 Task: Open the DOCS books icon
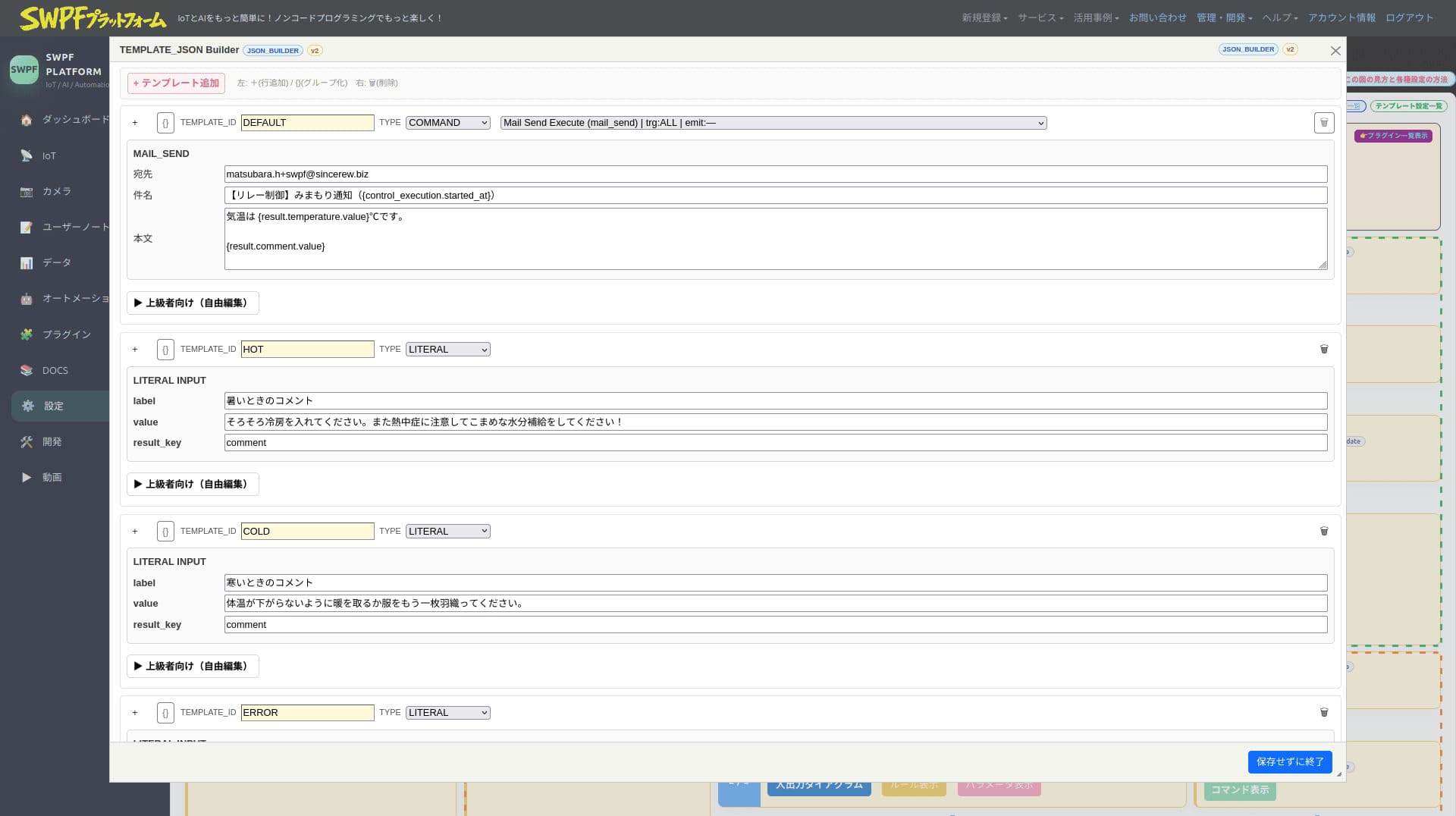(27, 370)
